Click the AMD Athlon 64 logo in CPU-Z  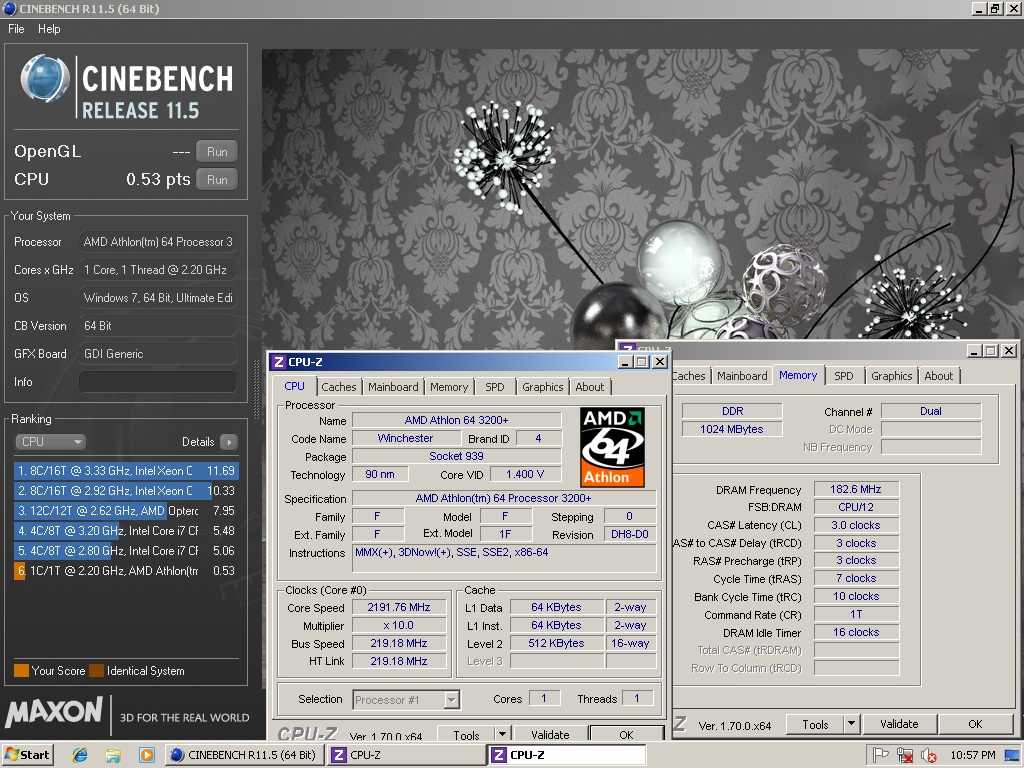click(613, 447)
